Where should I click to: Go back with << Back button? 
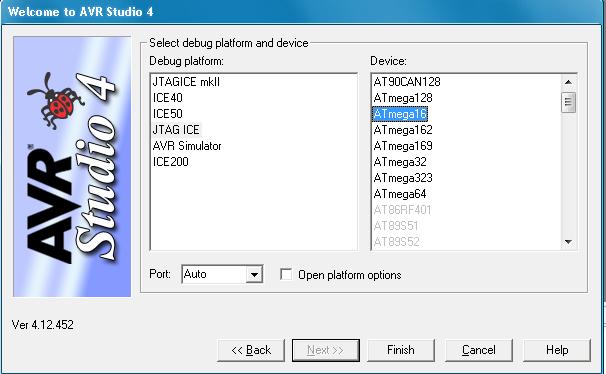pos(251,350)
